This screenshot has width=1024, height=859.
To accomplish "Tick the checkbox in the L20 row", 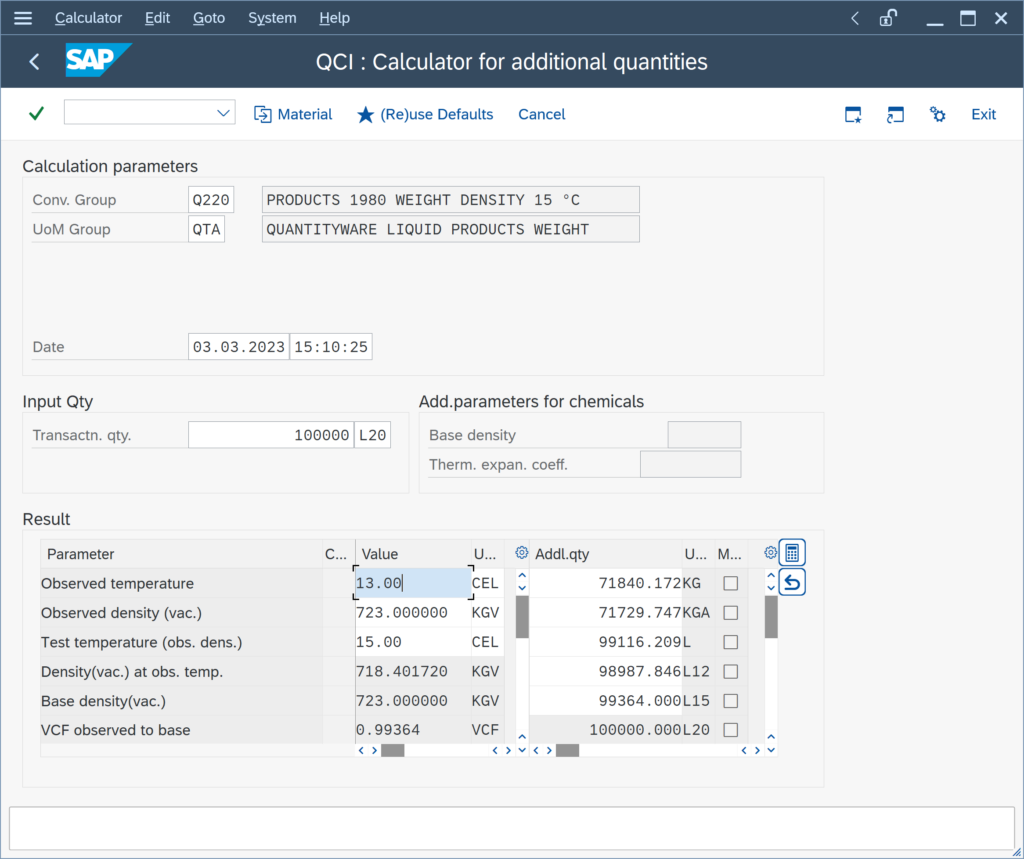I will [x=730, y=730].
